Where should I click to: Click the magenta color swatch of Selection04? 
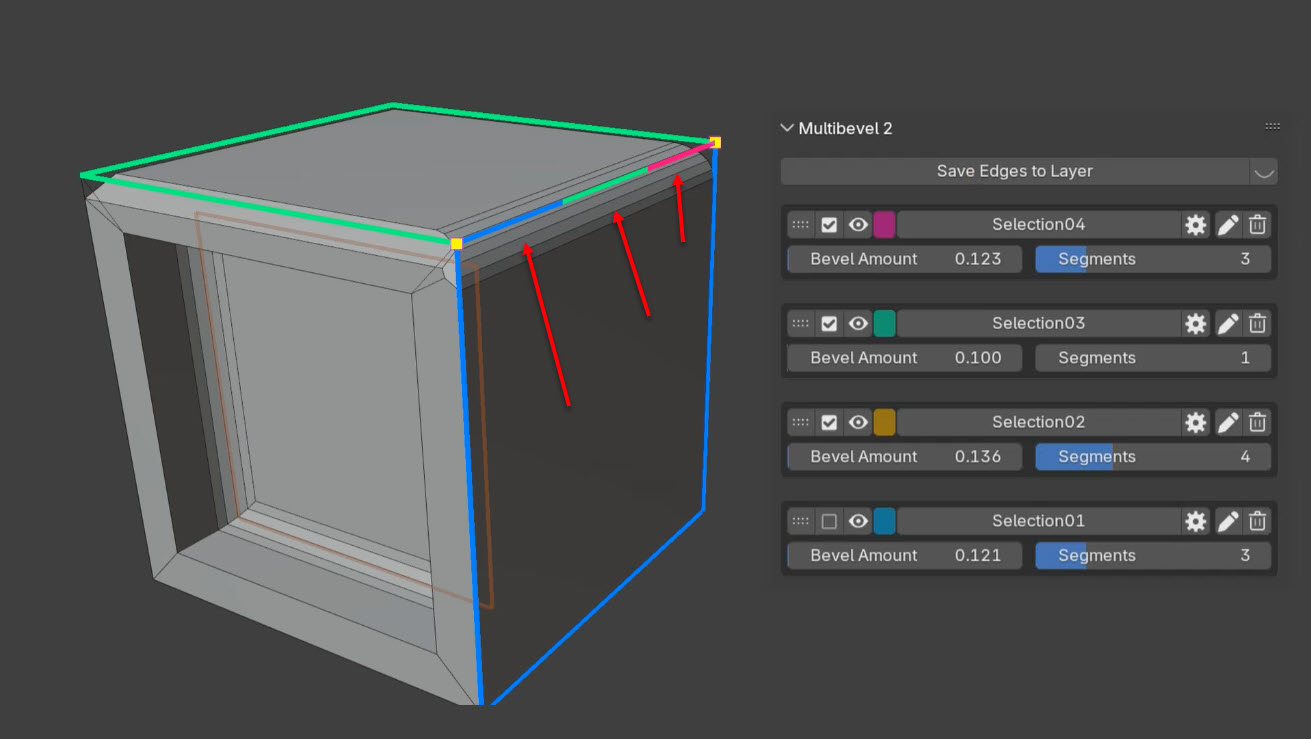pyautogui.click(x=884, y=225)
